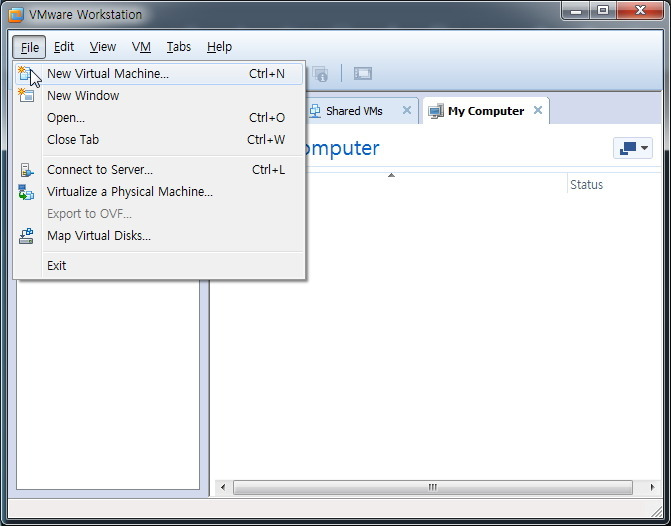Viewport: 671px width, 526px height.
Task: Click the New Virtual Machine menu icon
Action: tap(25, 74)
